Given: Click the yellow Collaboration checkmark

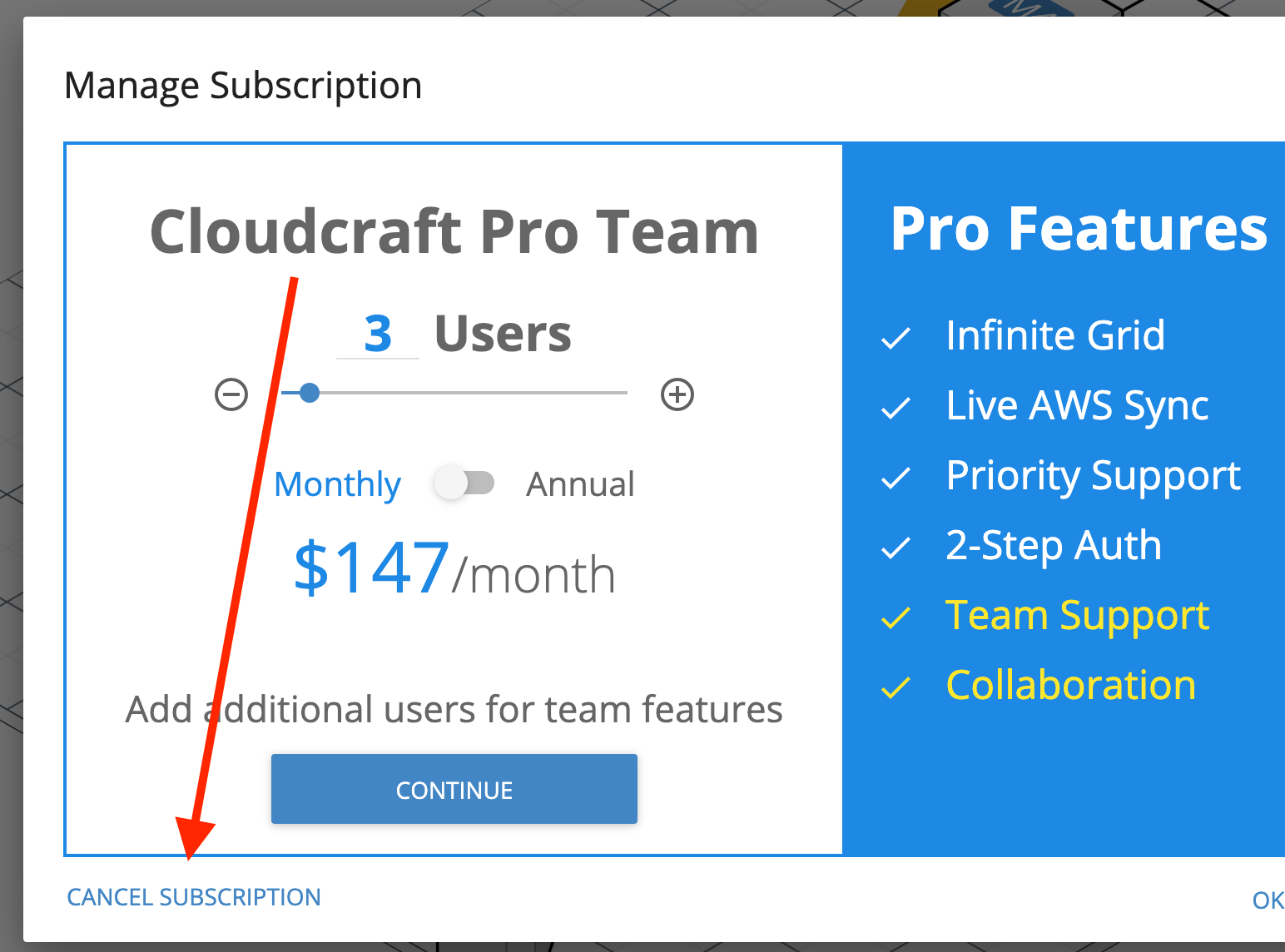Looking at the screenshot, I should click(896, 687).
